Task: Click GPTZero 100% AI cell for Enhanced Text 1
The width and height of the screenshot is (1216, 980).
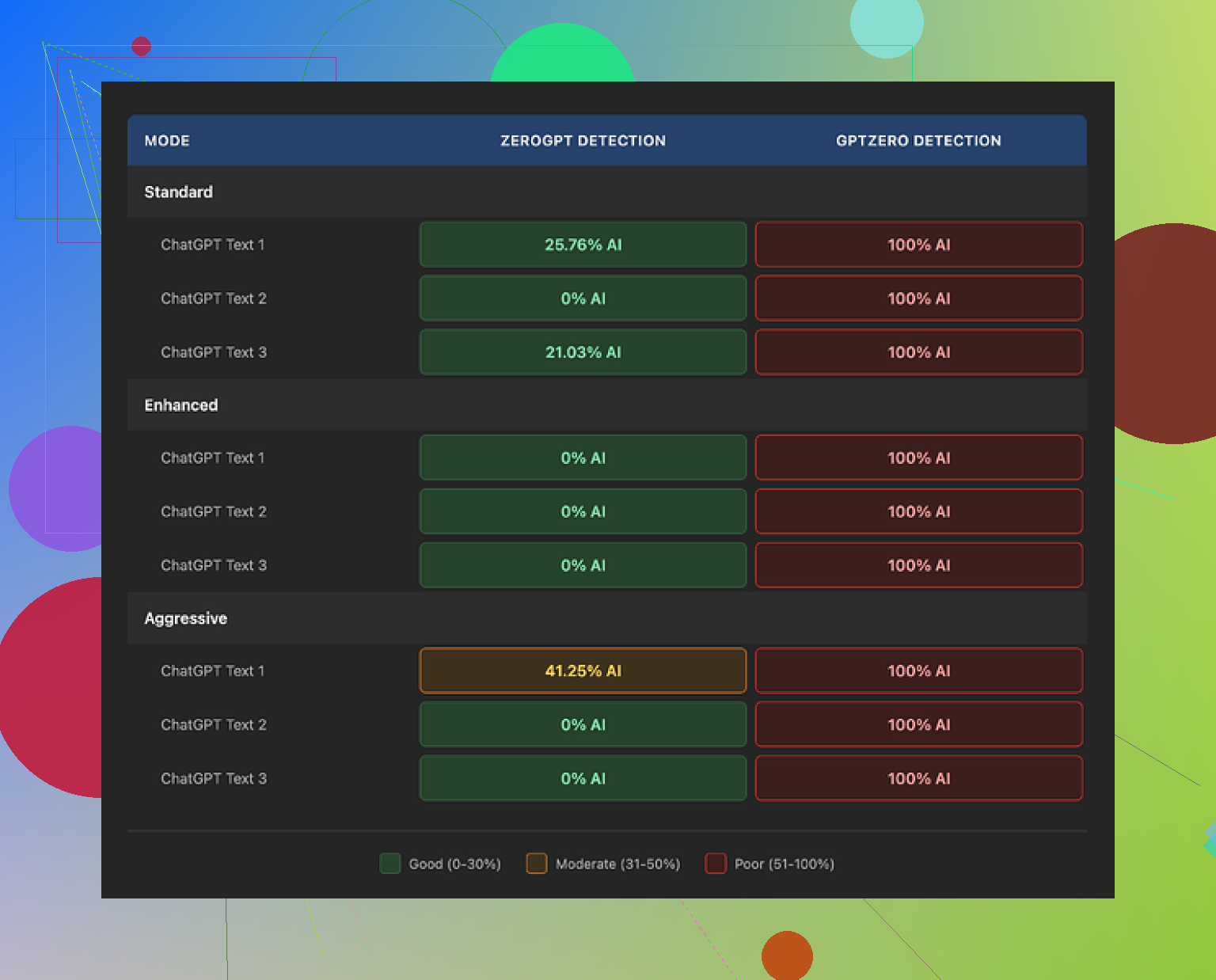Action: tap(918, 458)
